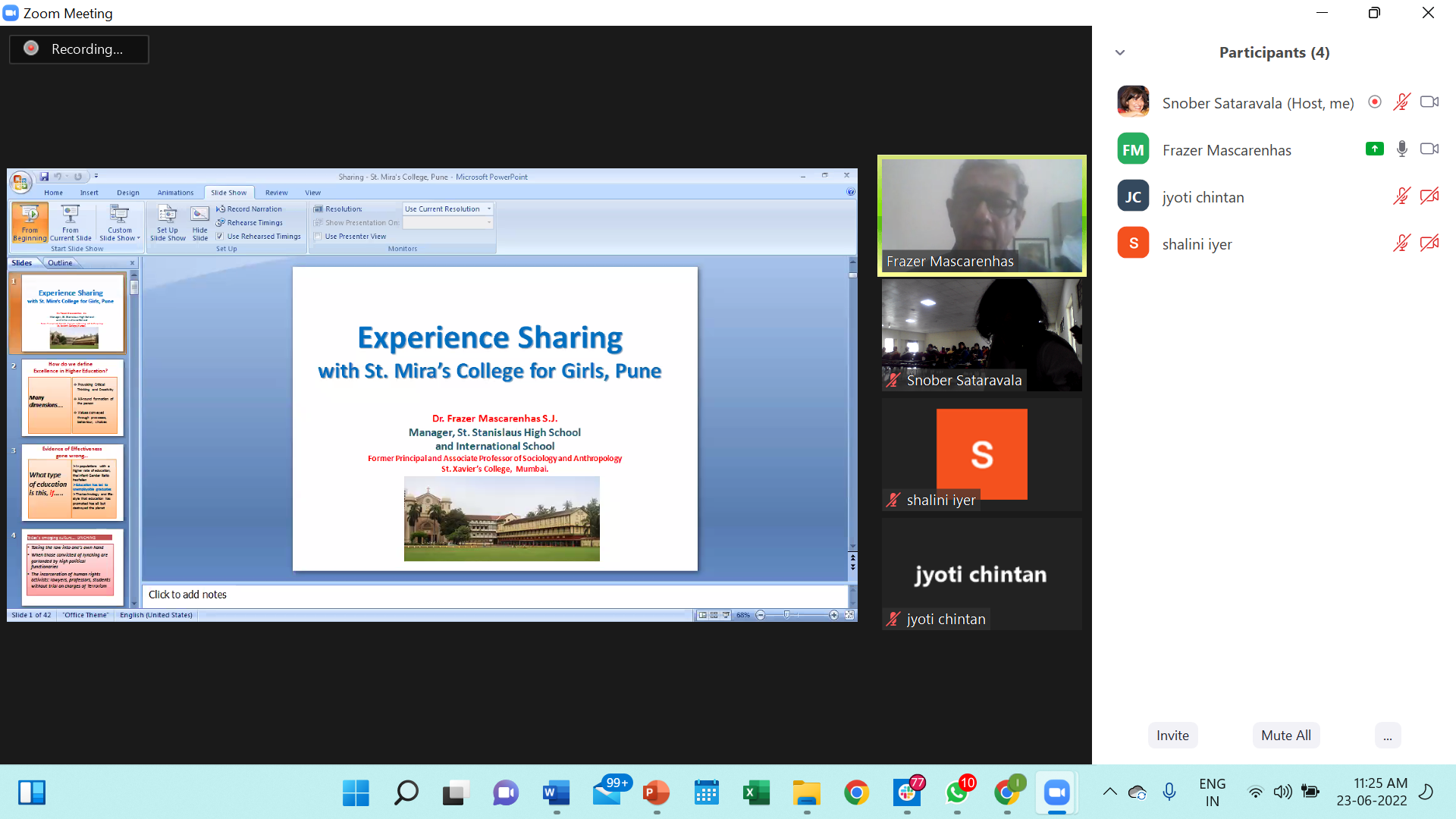Image resolution: width=1456 pixels, height=819 pixels.
Task: Click the JC avatar of jyoti chintan
Action: (x=1133, y=196)
